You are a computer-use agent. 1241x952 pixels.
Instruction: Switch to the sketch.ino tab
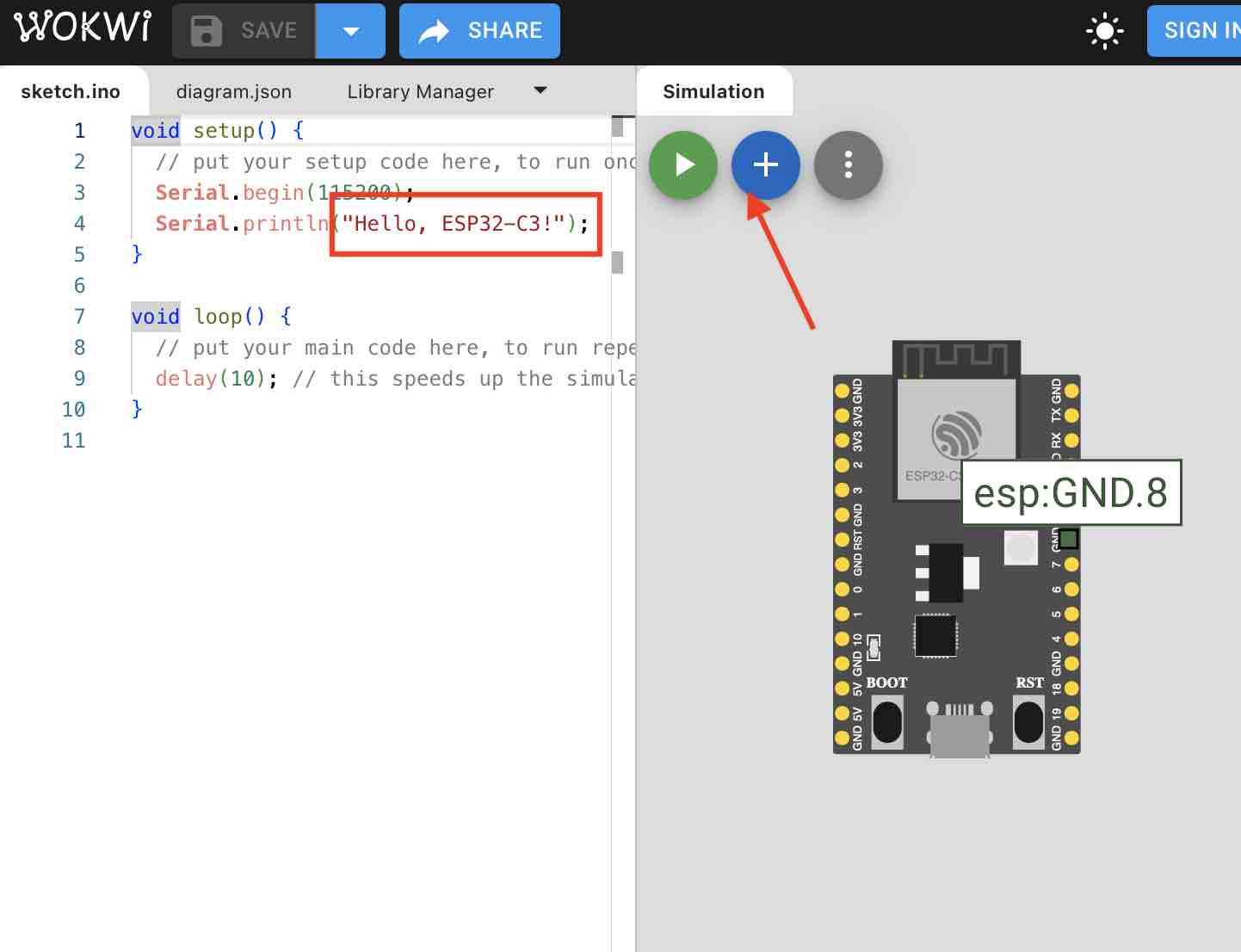pyautogui.click(x=71, y=91)
